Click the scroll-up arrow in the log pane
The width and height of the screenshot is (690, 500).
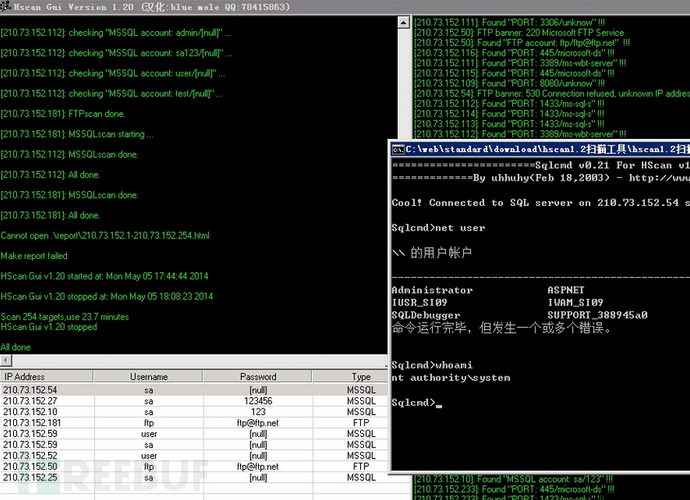point(404,22)
